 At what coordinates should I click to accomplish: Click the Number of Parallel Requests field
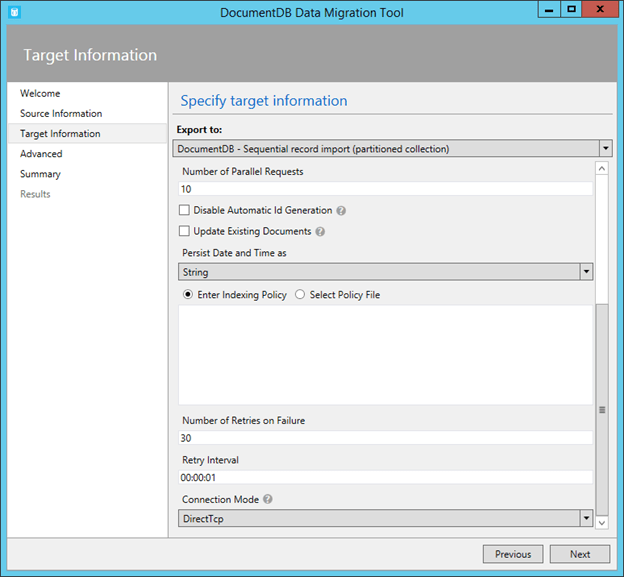click(x=385, y=189)
